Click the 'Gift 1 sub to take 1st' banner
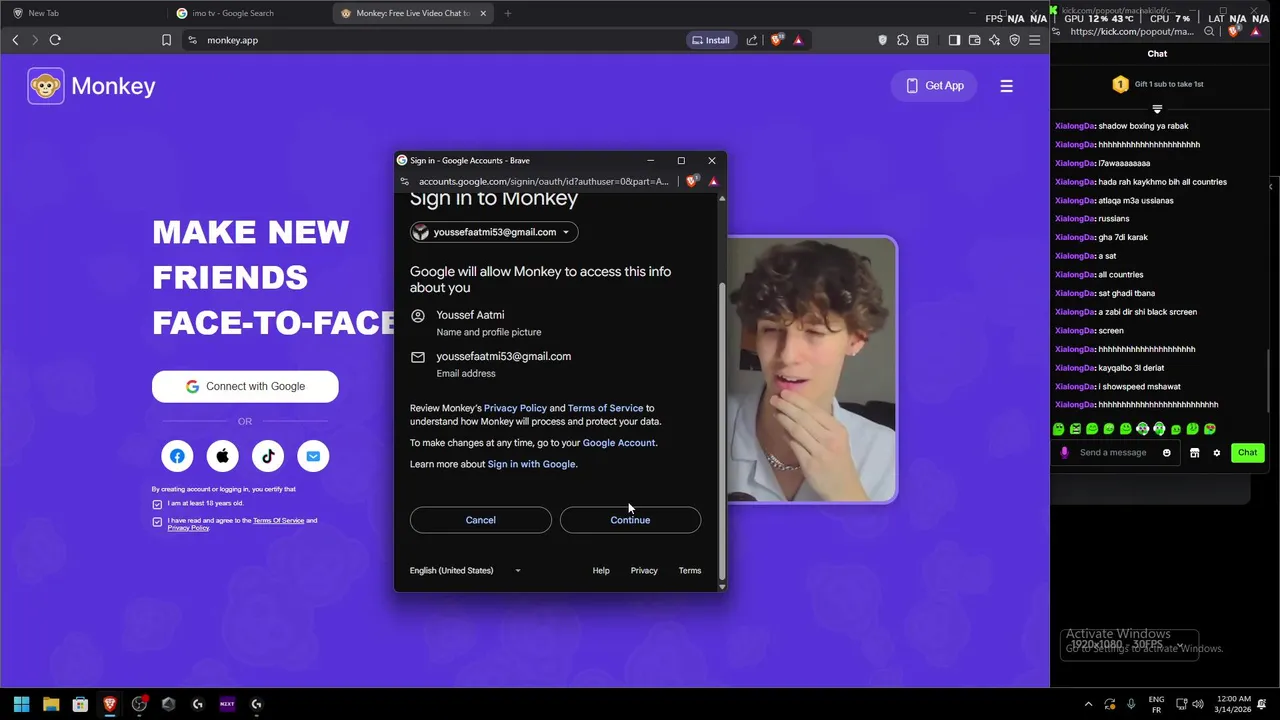 (x=1157, y=84)
